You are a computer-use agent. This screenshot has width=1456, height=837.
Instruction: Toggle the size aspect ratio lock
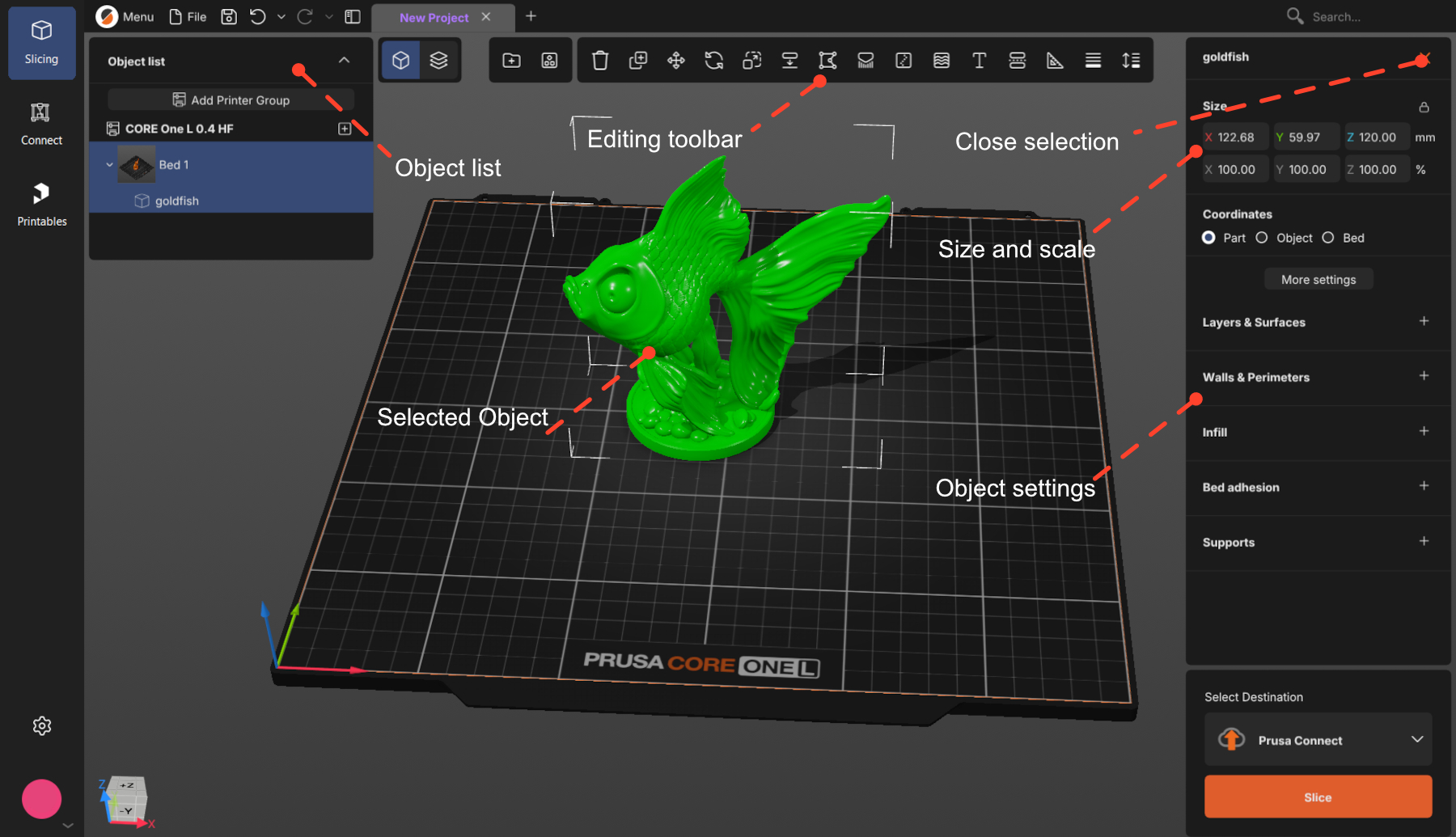[x=1424, y=107]
